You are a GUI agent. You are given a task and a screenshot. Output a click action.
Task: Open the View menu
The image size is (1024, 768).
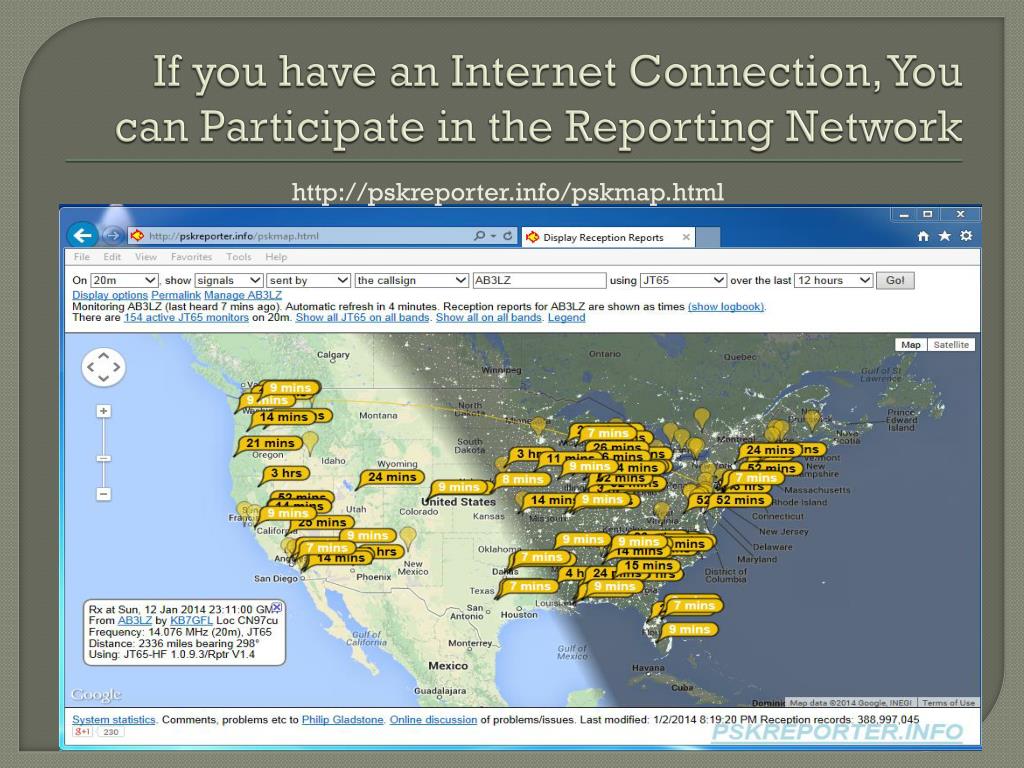146,257
